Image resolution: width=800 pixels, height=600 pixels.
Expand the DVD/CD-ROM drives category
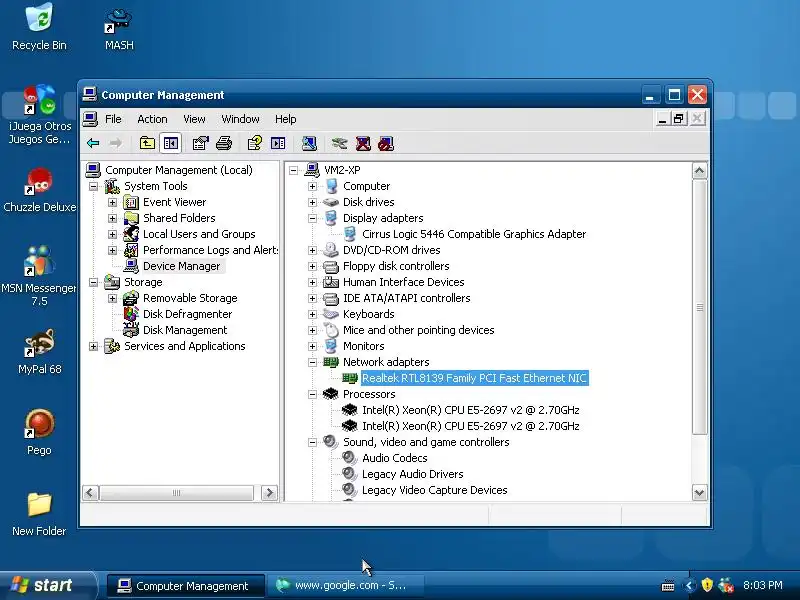tap(312, 250)
